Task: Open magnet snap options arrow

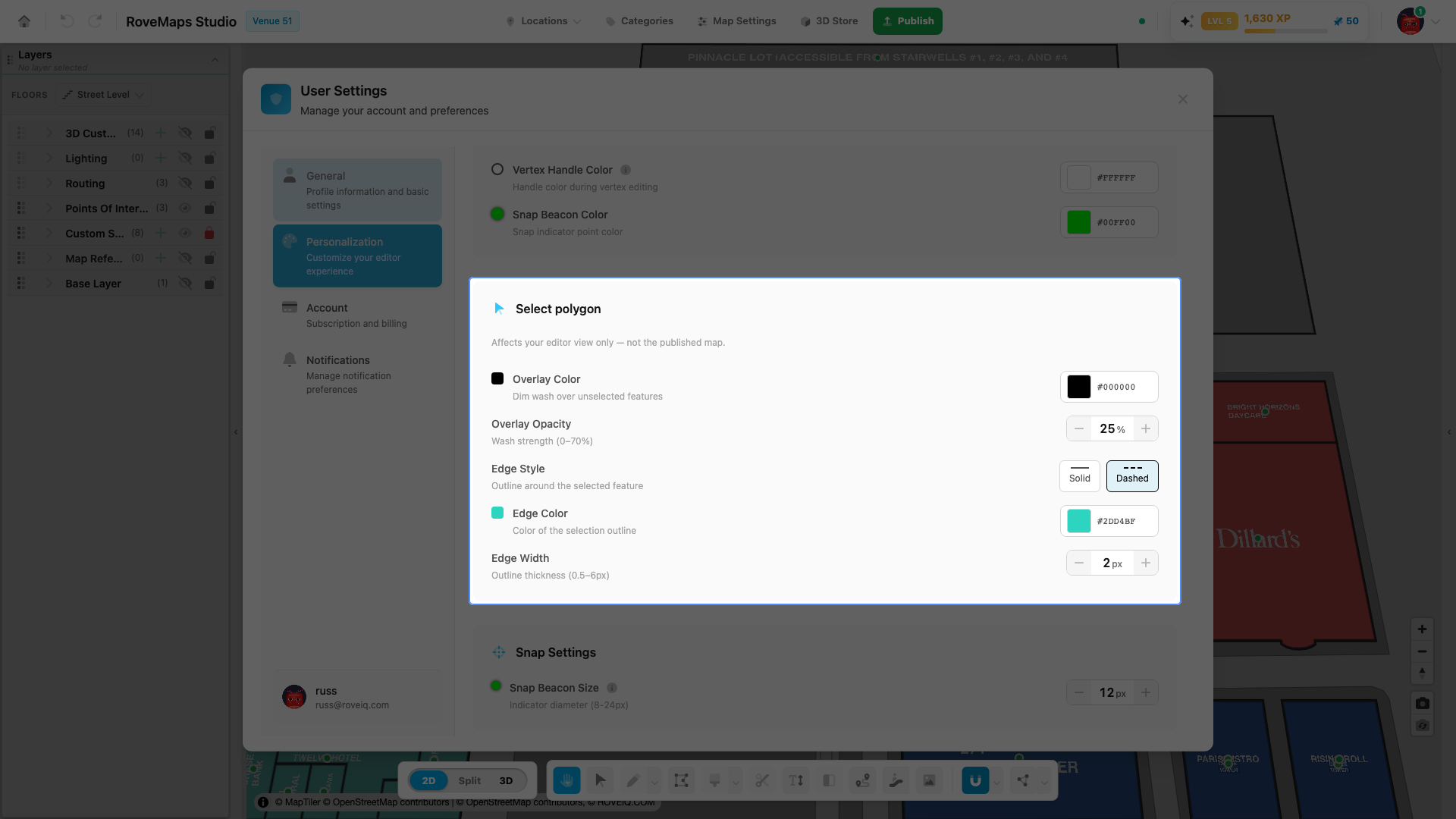Action: 997,781
